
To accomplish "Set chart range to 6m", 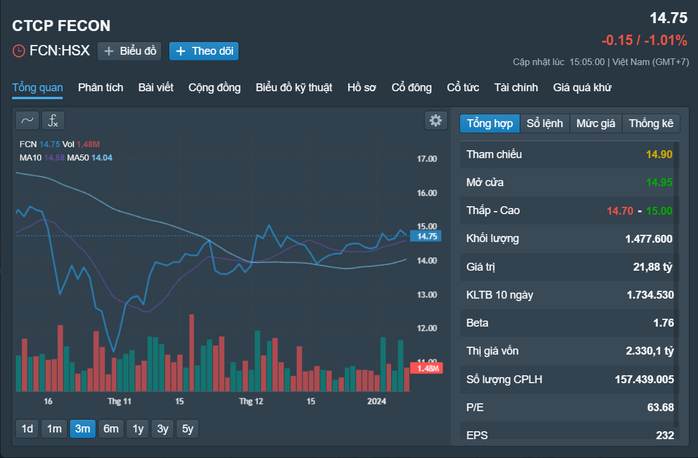I will pos(111,429).
